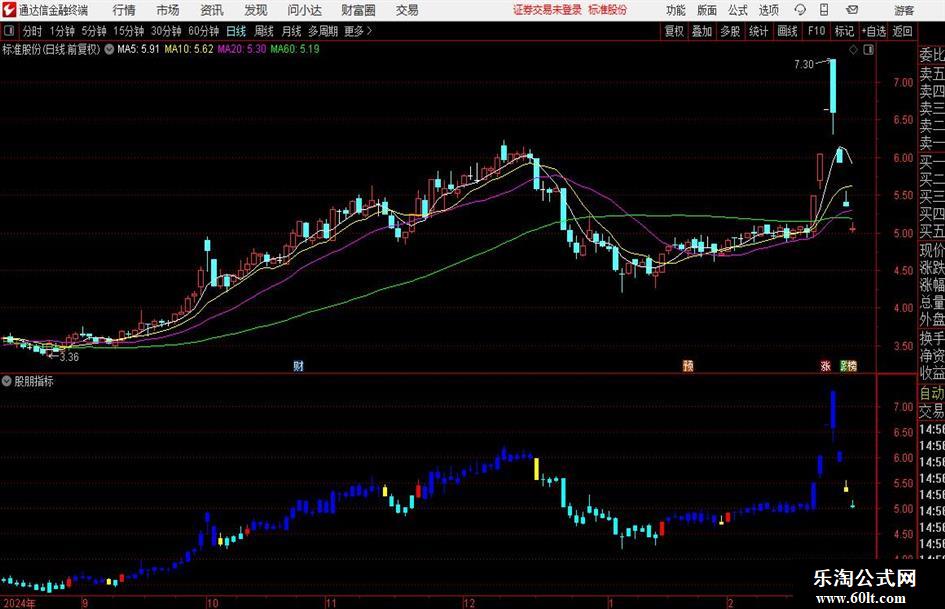Screen dimensions: 945x609
Task: Click the 涨 event marker on chart
Action: tap(826, 366)
